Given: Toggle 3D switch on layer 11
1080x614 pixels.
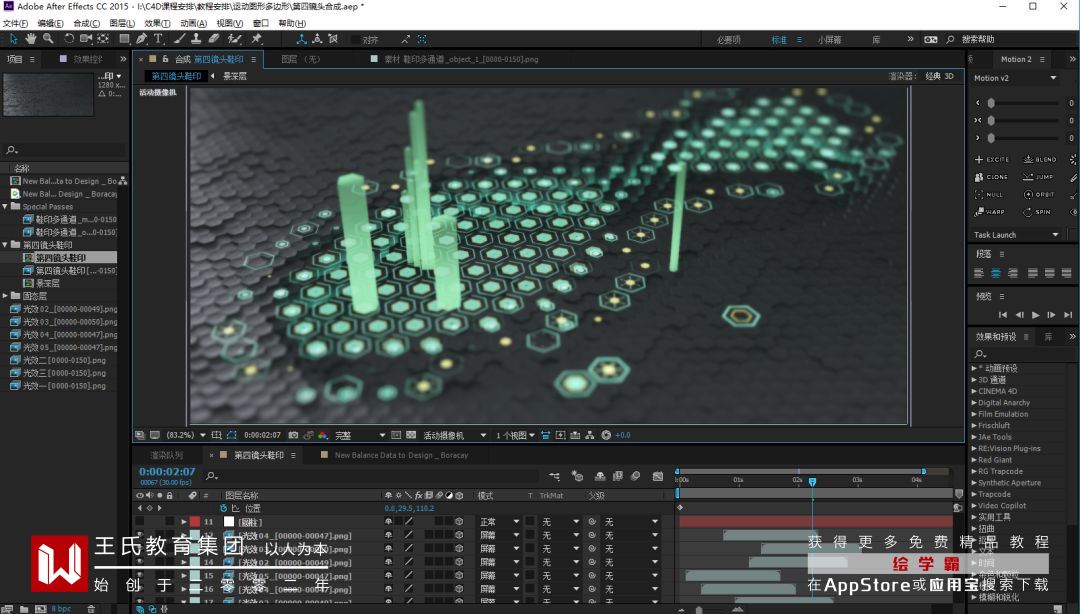Looking at the screenshot, I should pyautogui.click(x=459, y=522).
